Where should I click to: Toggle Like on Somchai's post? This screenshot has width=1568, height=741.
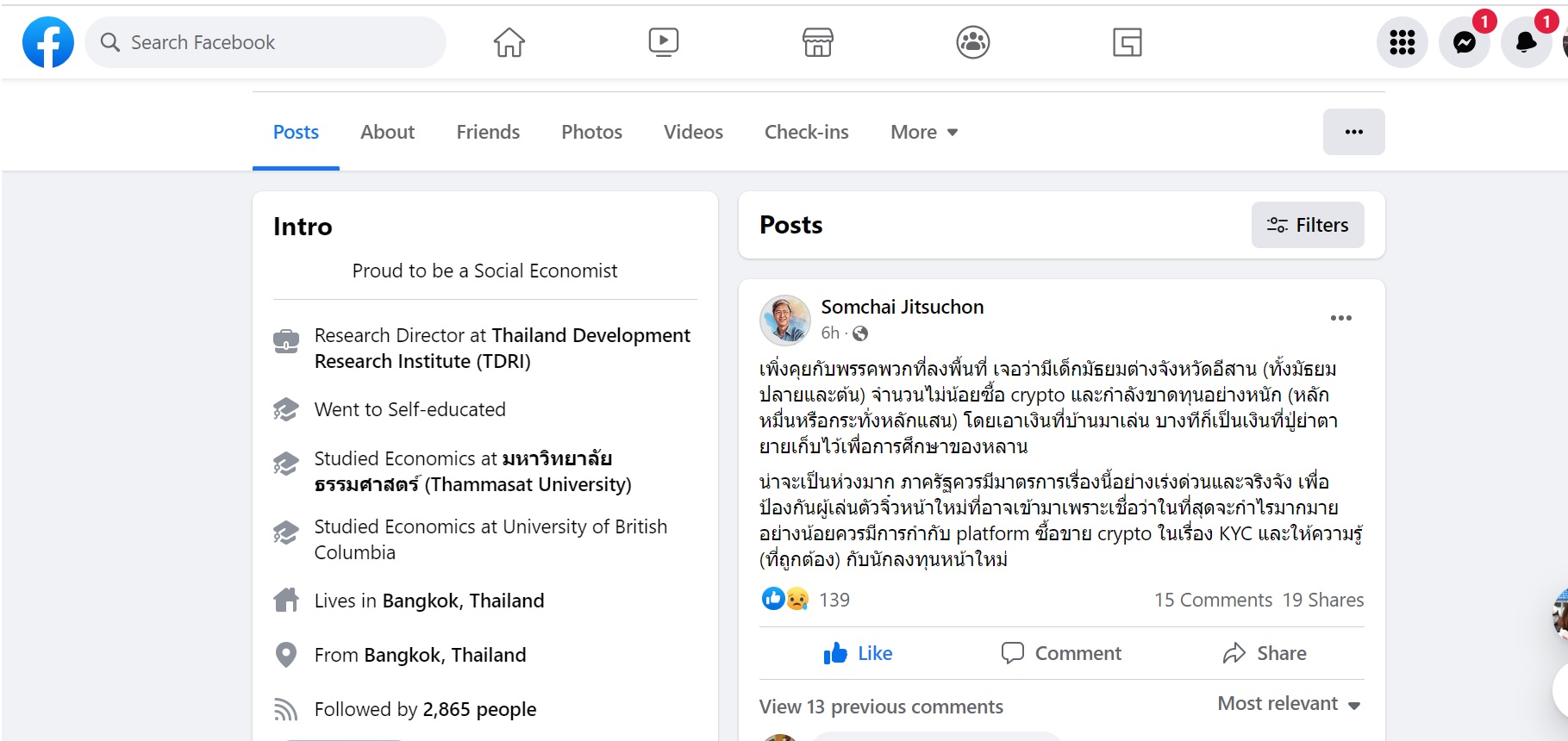[859, 653]
